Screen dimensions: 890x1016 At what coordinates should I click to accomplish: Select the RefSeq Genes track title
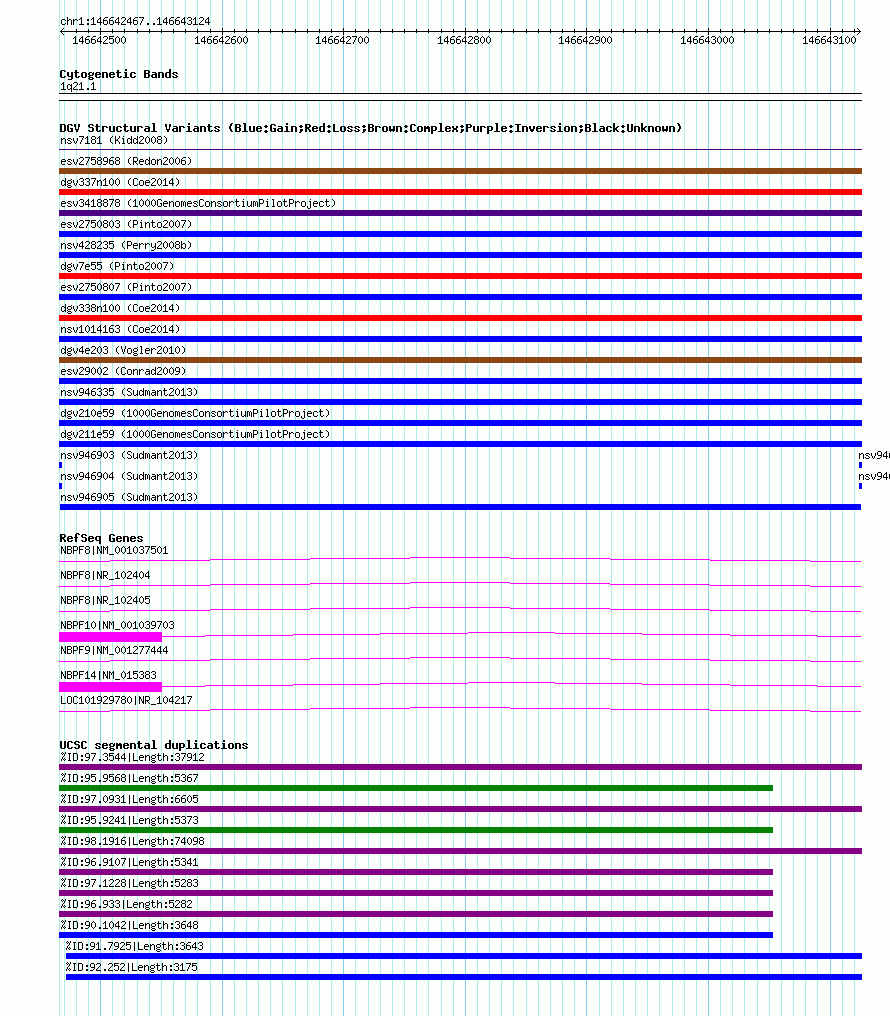pos(101,538)
